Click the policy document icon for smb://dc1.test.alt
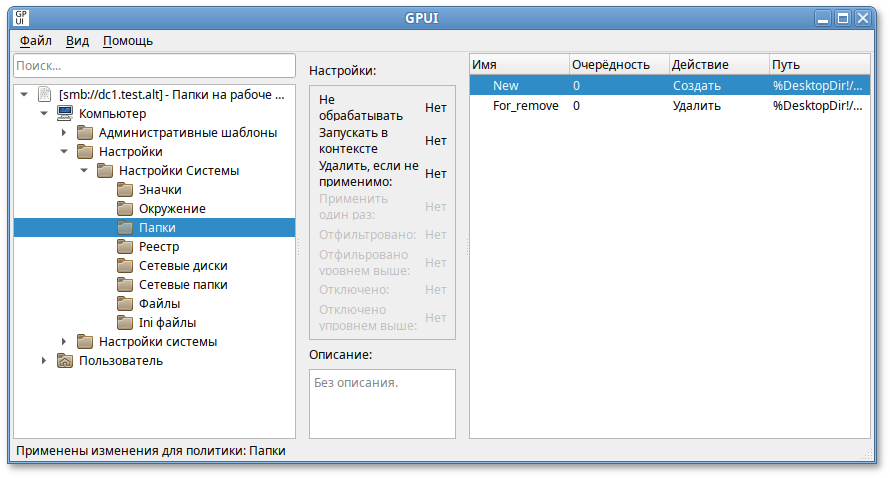Image resolution: width=890 pixels, height=478 pixels. (44, 94)
